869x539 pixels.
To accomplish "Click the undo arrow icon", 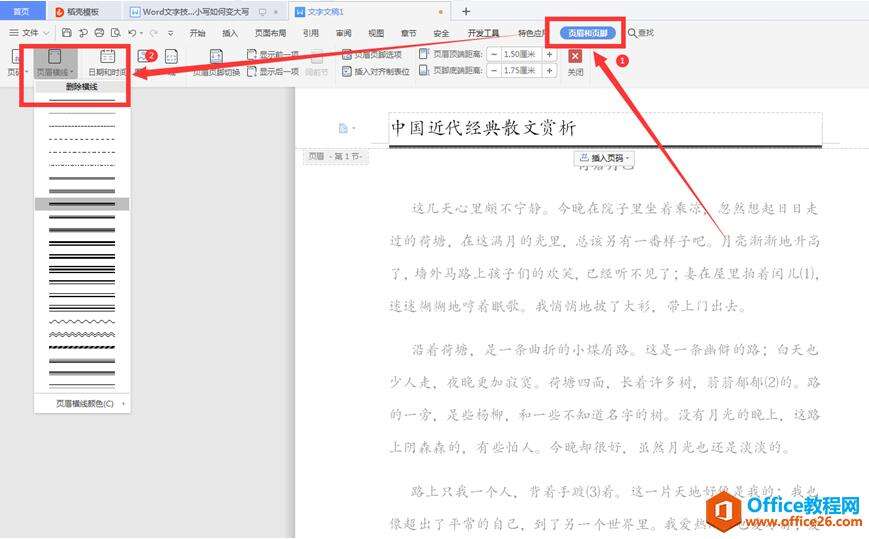I will [132, 33].
